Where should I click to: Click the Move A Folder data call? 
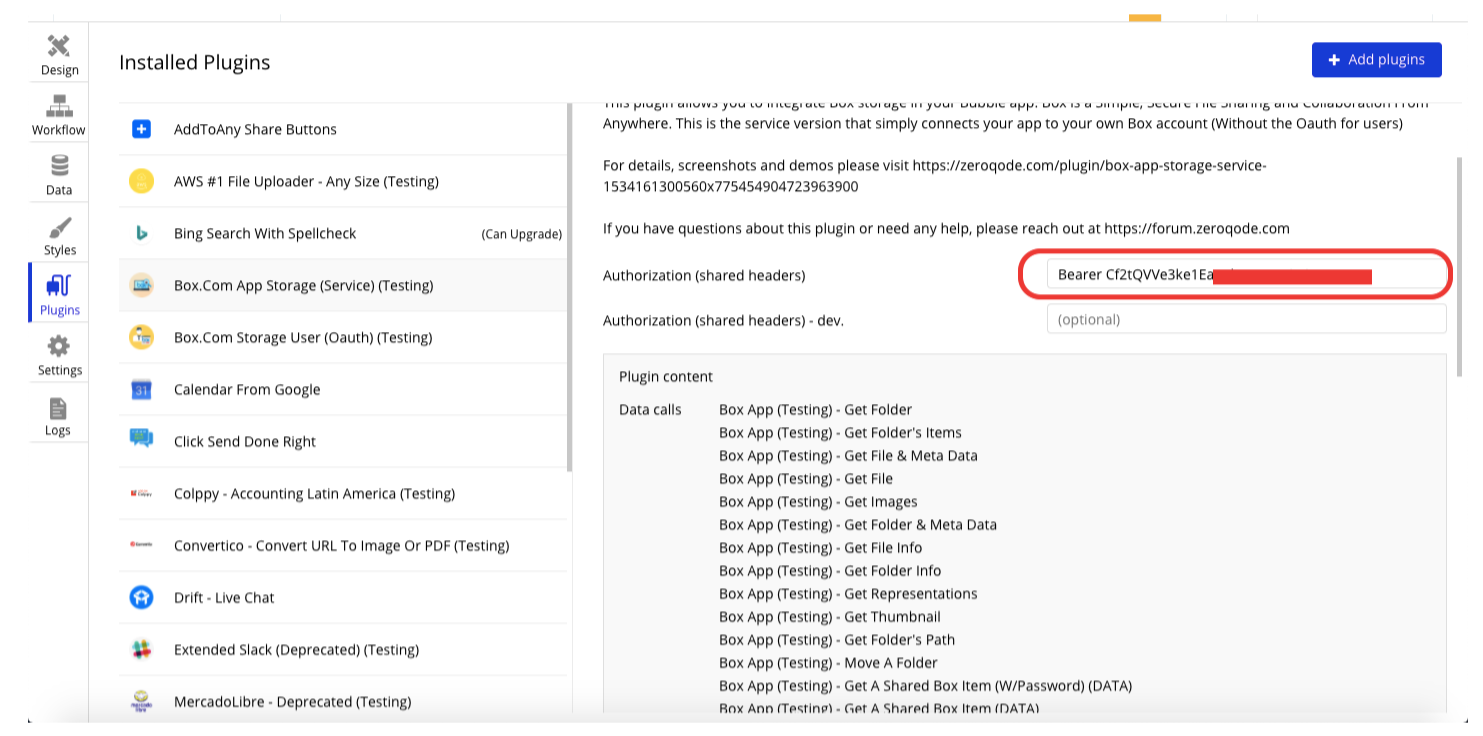click(x=828, y=662)
